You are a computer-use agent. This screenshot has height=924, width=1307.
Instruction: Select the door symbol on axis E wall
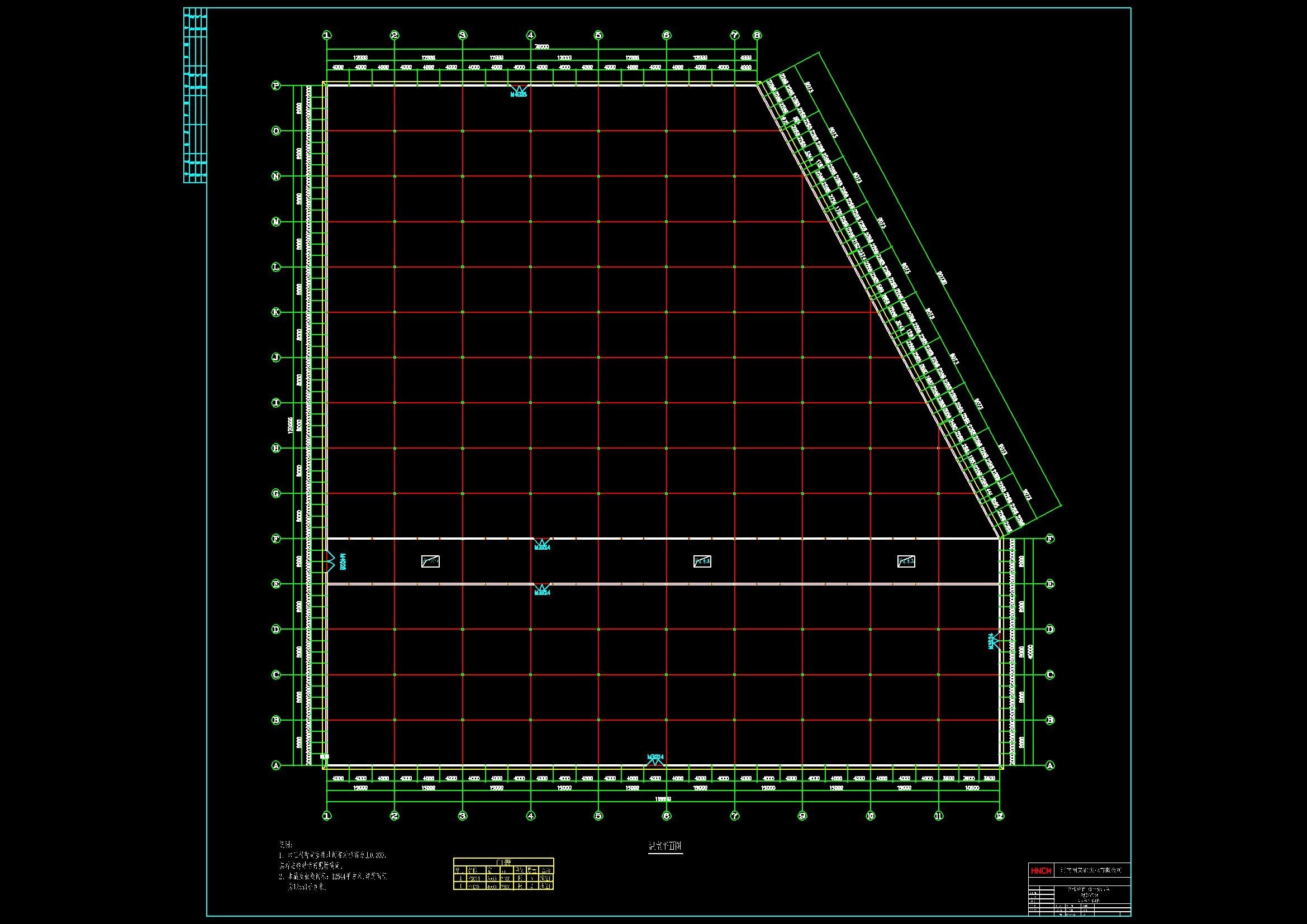click(x=542, y=589)
